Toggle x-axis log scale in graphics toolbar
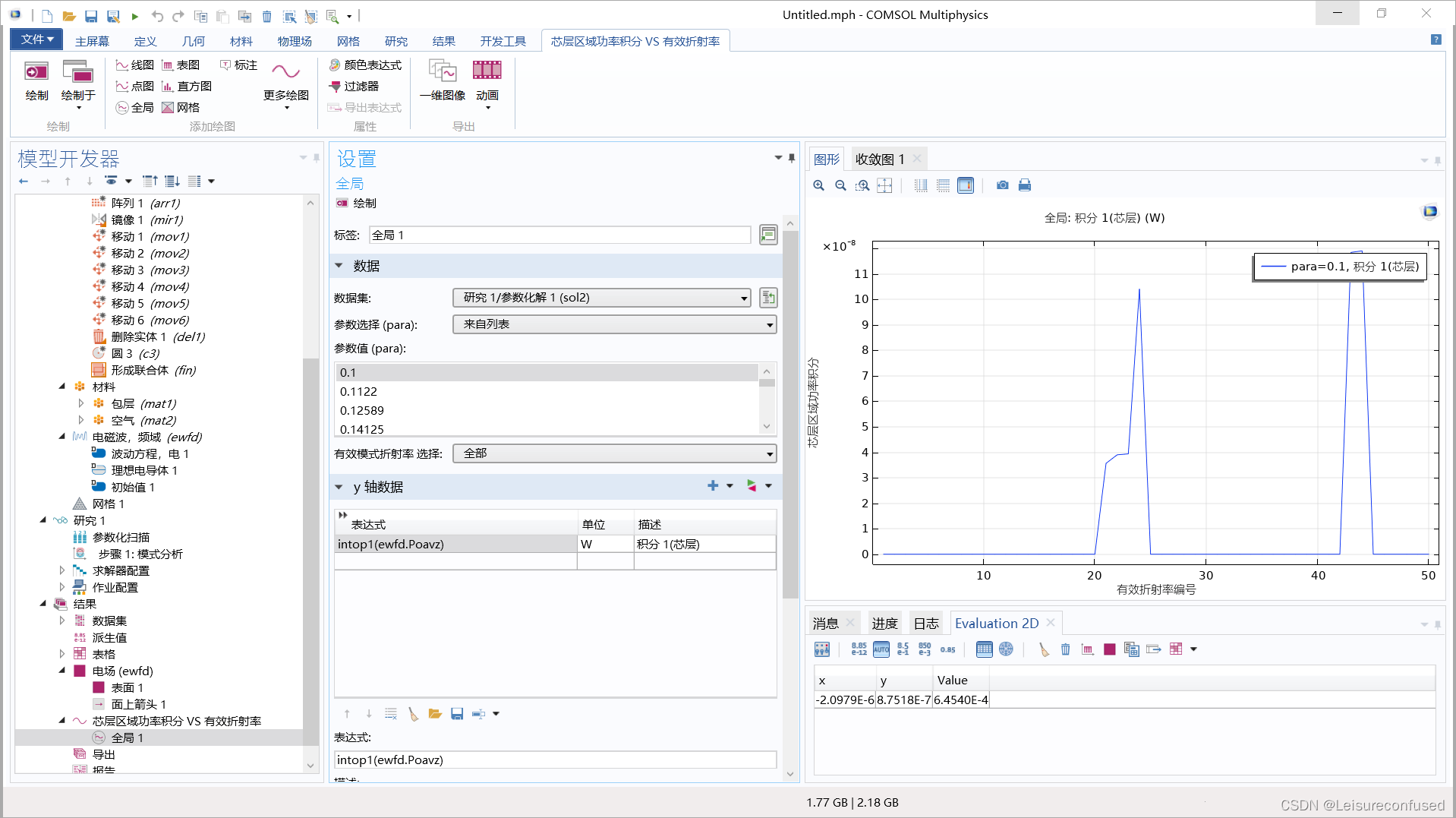Image resolution: width=1456 pixels, height=818 pixels. pyautogui.click(x=921, y=185)
